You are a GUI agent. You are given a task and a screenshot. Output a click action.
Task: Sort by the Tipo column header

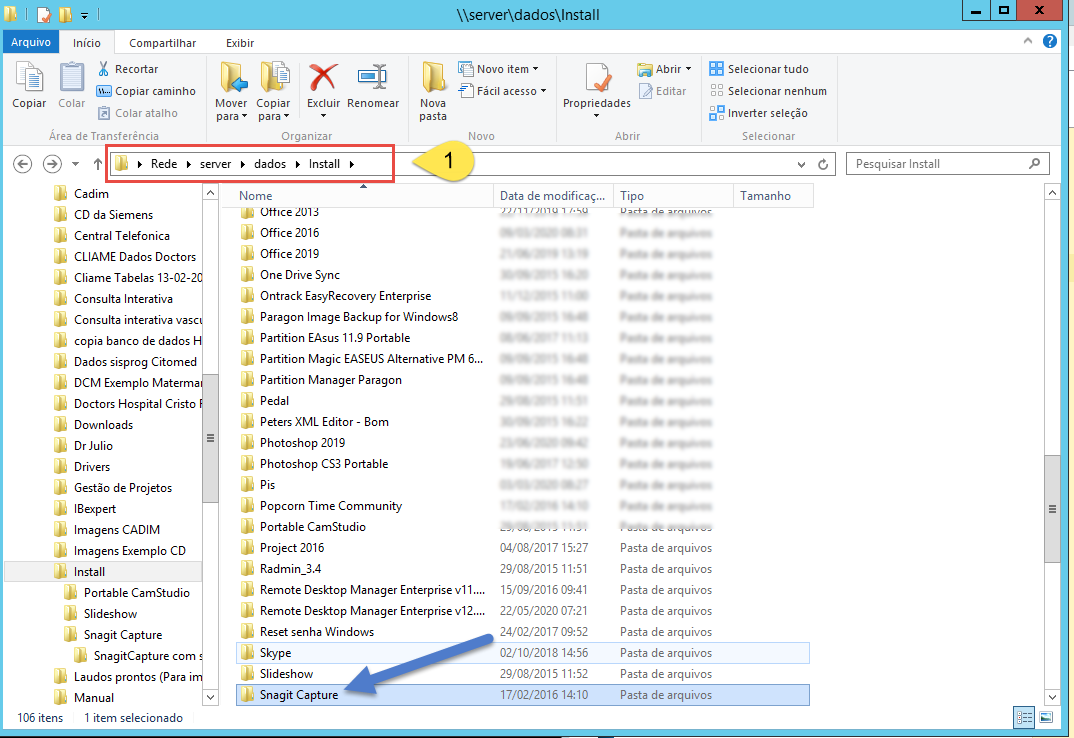[673, 196]
